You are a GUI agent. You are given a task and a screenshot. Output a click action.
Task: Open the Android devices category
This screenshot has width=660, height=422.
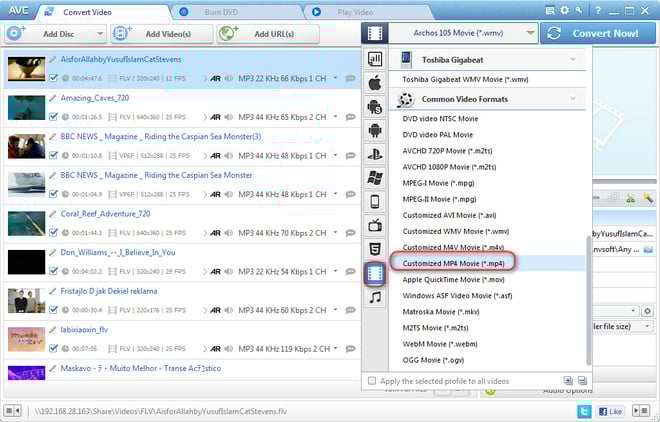click(x=375, y=130)
